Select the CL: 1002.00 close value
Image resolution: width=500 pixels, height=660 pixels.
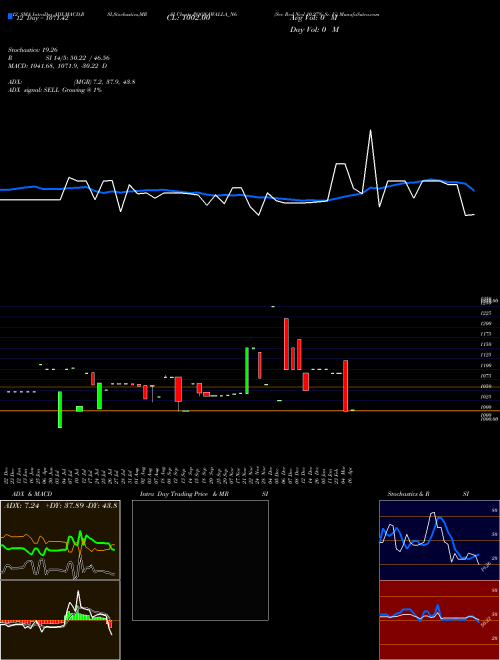tap(188, 18)
